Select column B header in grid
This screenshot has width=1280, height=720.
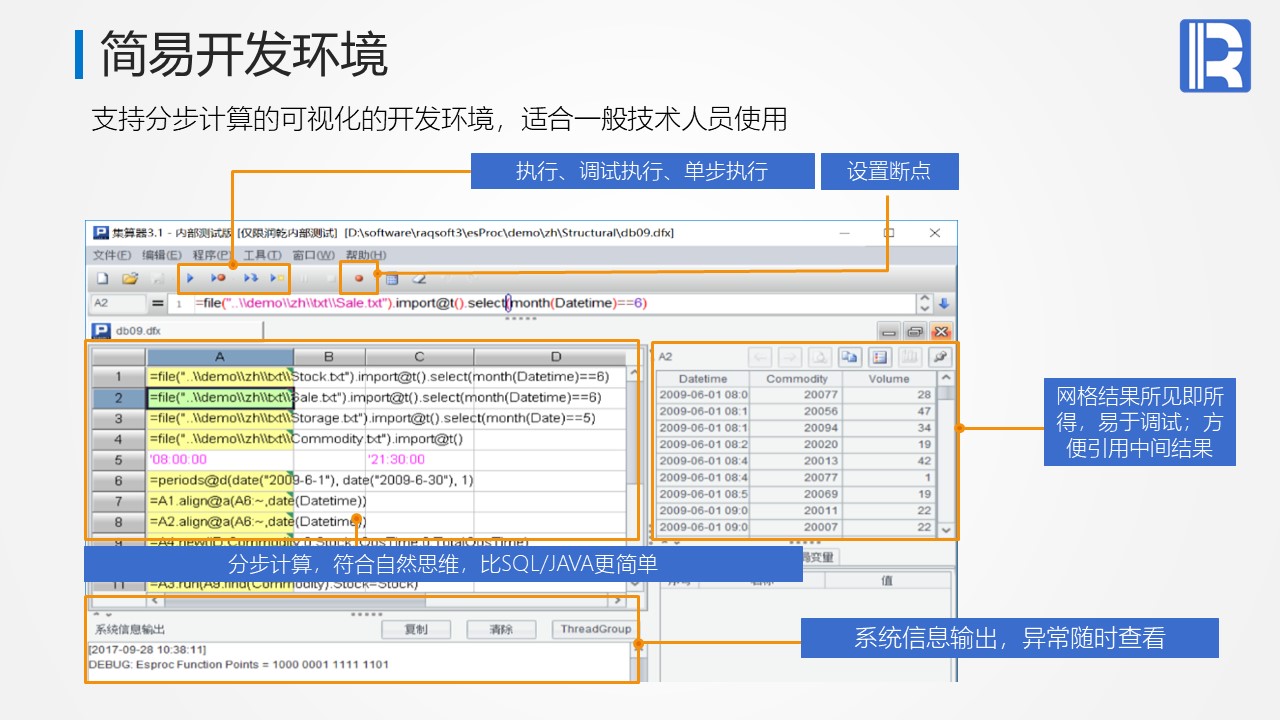[x=329, y=357]
